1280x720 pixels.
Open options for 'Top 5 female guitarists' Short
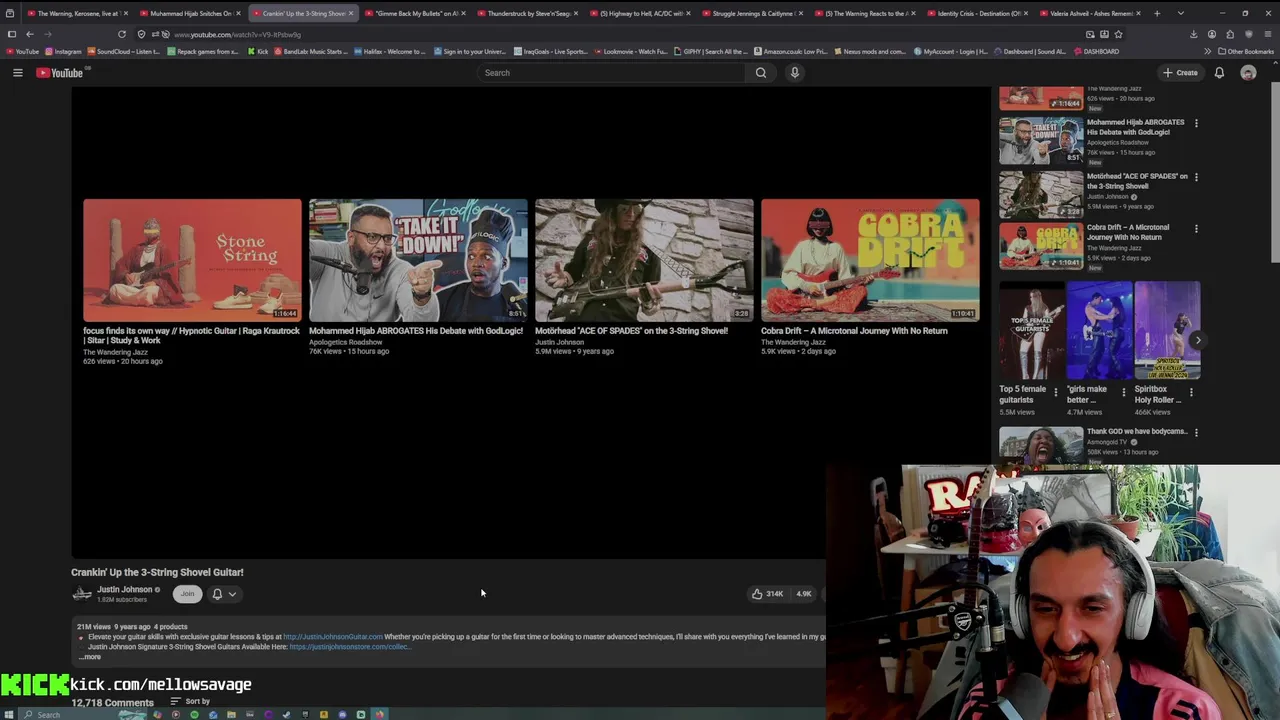pos(1055,392)
